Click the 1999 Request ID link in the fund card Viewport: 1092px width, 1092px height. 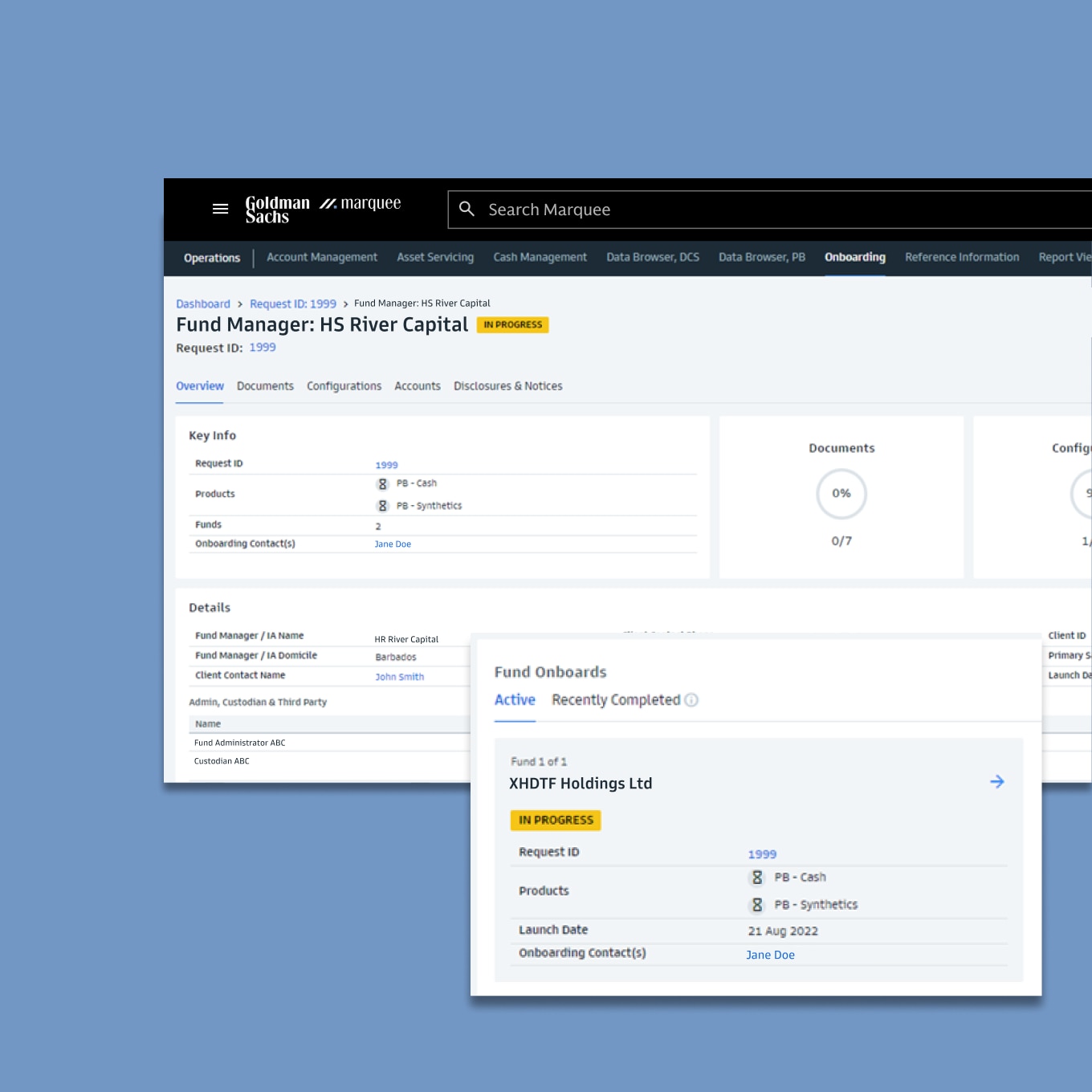click(x=763, y=854)
